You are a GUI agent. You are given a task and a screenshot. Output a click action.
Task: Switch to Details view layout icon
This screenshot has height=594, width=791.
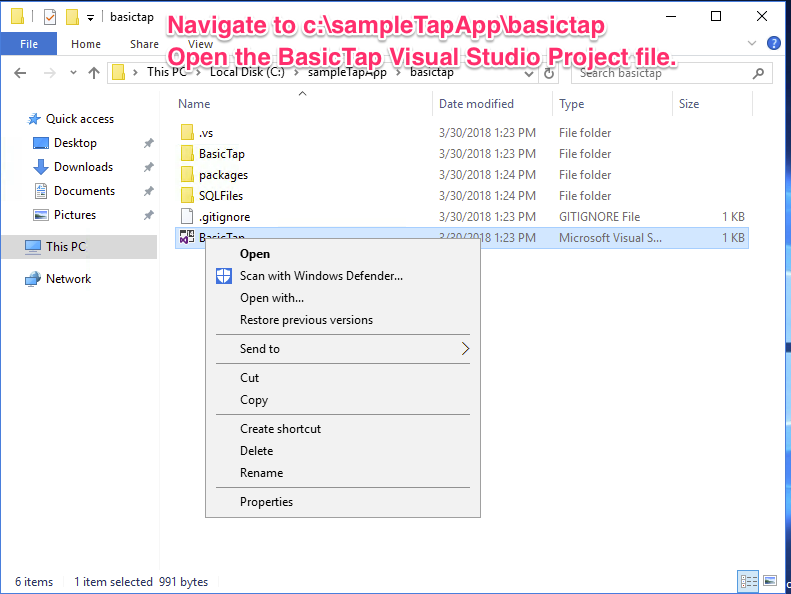pyautogui.click(x=749, y=581)
